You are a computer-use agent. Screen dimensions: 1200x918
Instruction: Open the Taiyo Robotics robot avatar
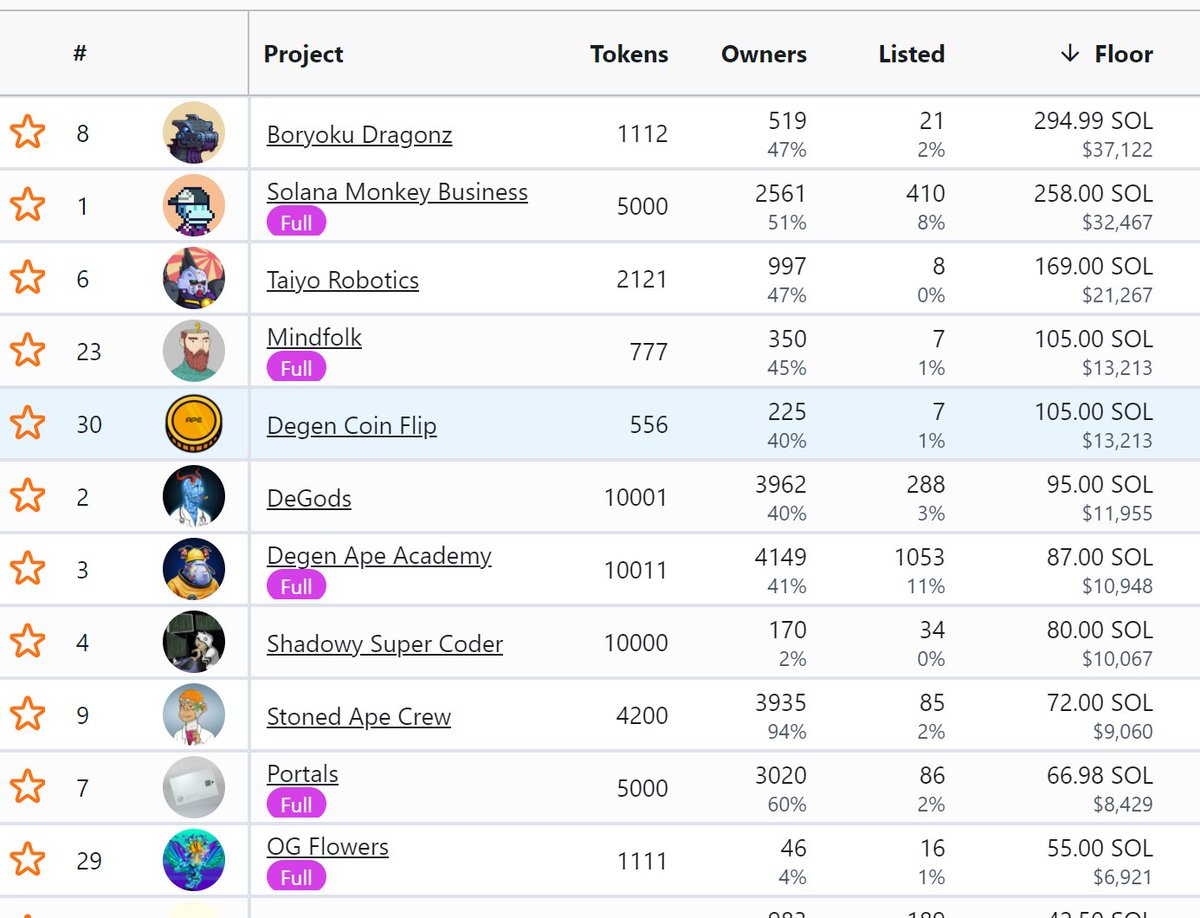194,278
